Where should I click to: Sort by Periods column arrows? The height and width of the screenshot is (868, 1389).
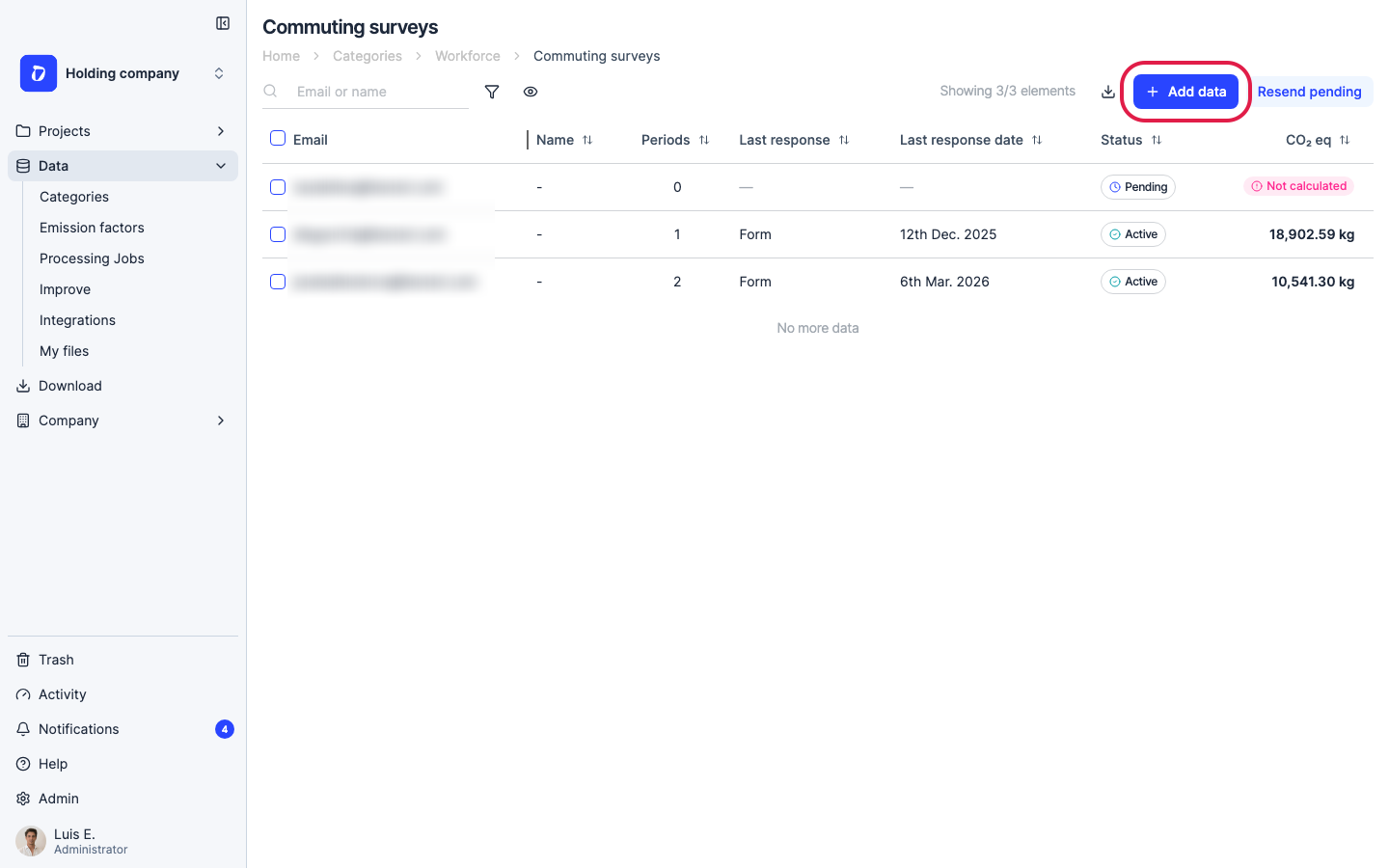click(x=704, y=140)
